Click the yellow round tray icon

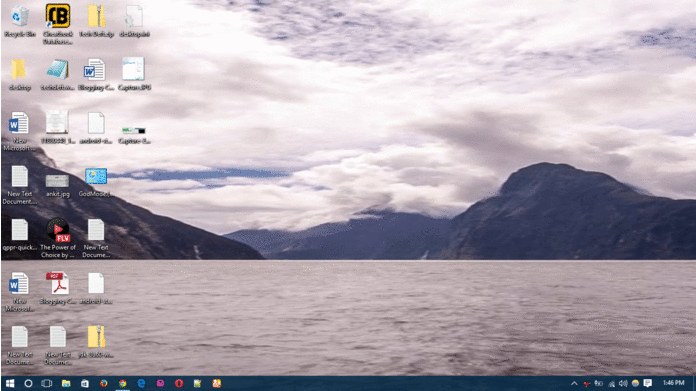click(635, 383)
